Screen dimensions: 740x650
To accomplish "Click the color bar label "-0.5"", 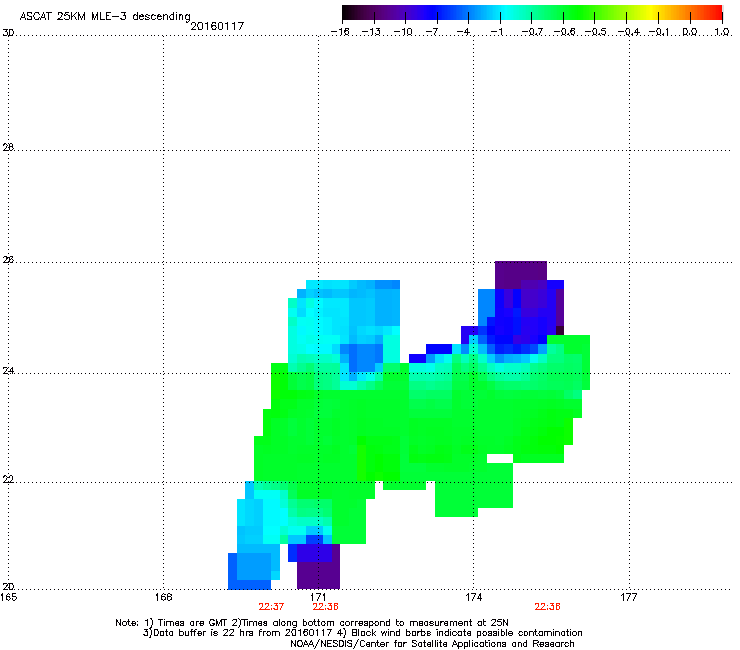I will pyautogui.click(x=595, y=32).
